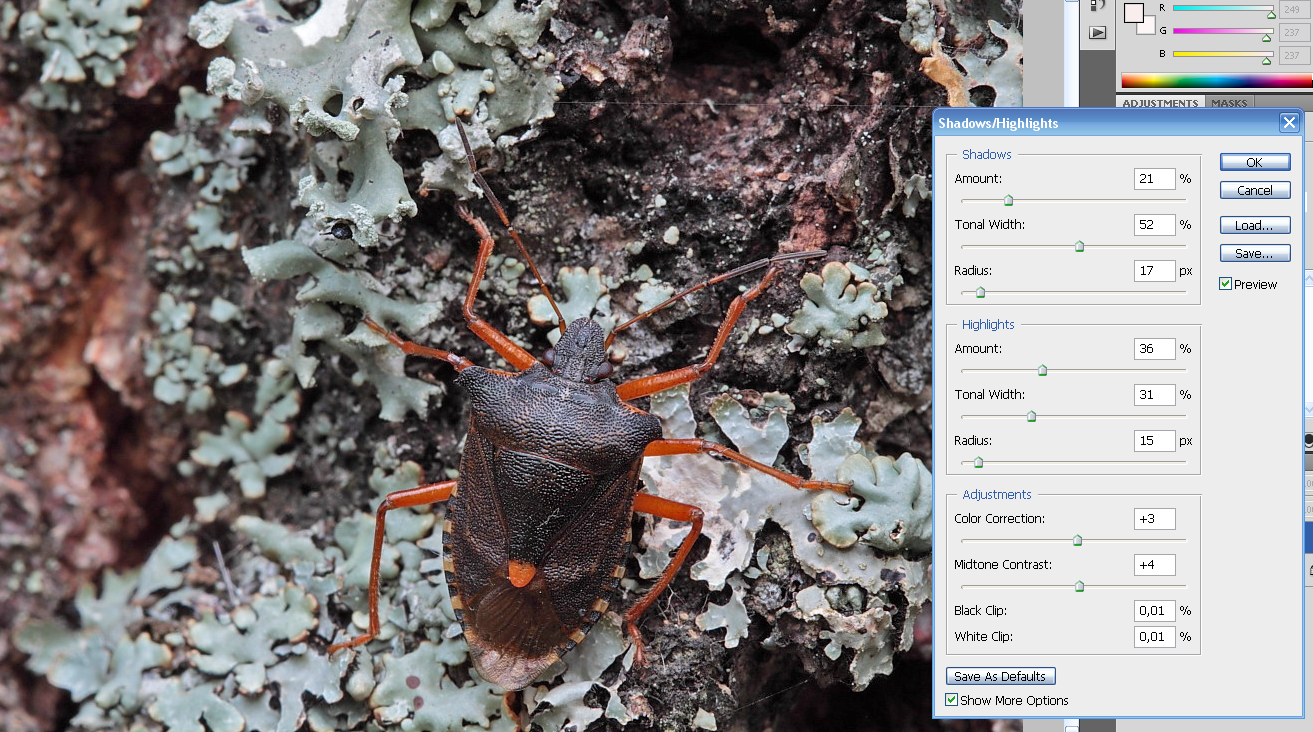The height and width of the screenshot is (732, 1313).
Task: Close the Shadows/Highlights dialog
Action: pyautogui.click(x=1288, y=123)
